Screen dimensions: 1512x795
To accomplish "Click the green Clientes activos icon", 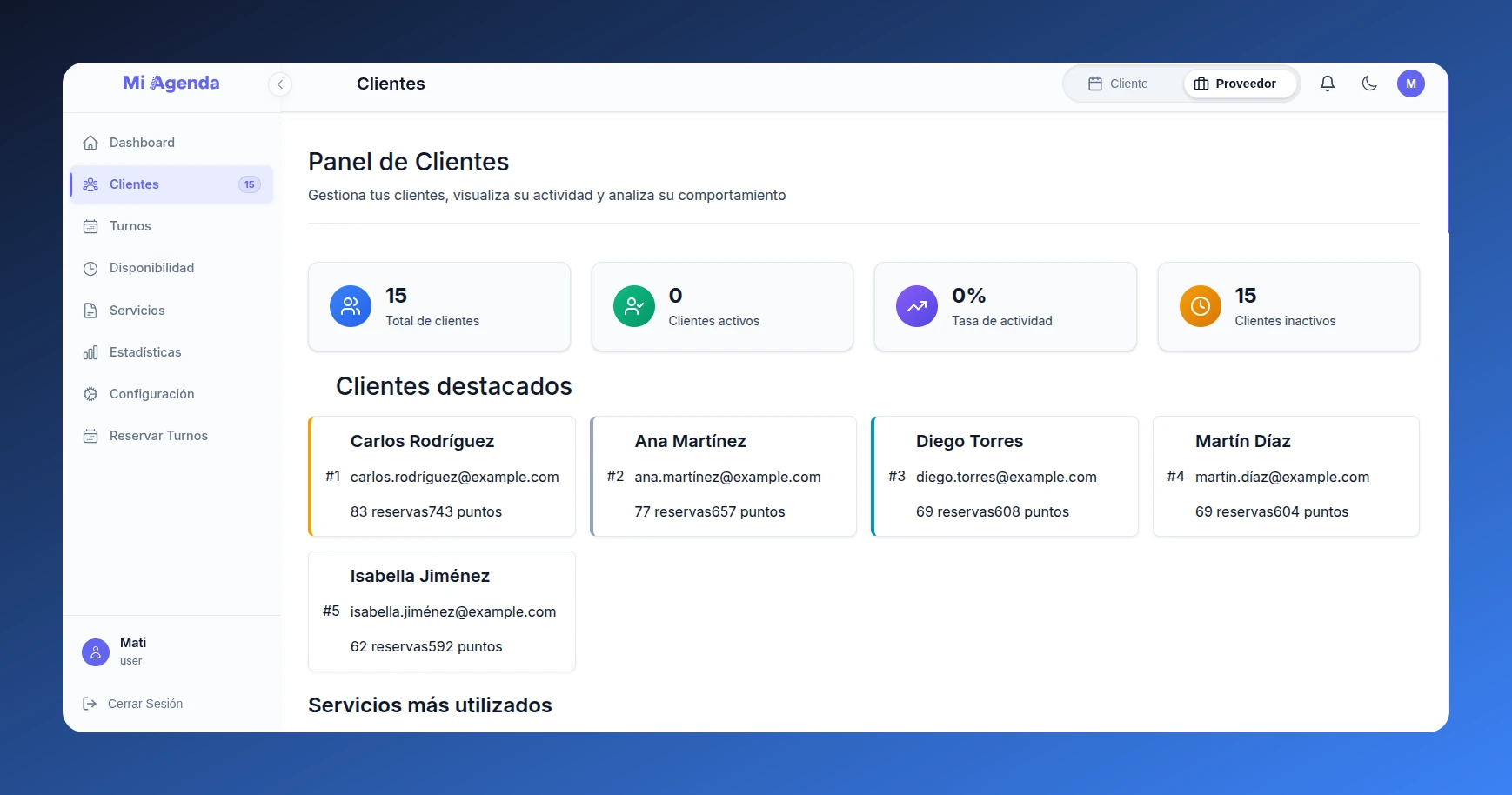I will [634, 306].
